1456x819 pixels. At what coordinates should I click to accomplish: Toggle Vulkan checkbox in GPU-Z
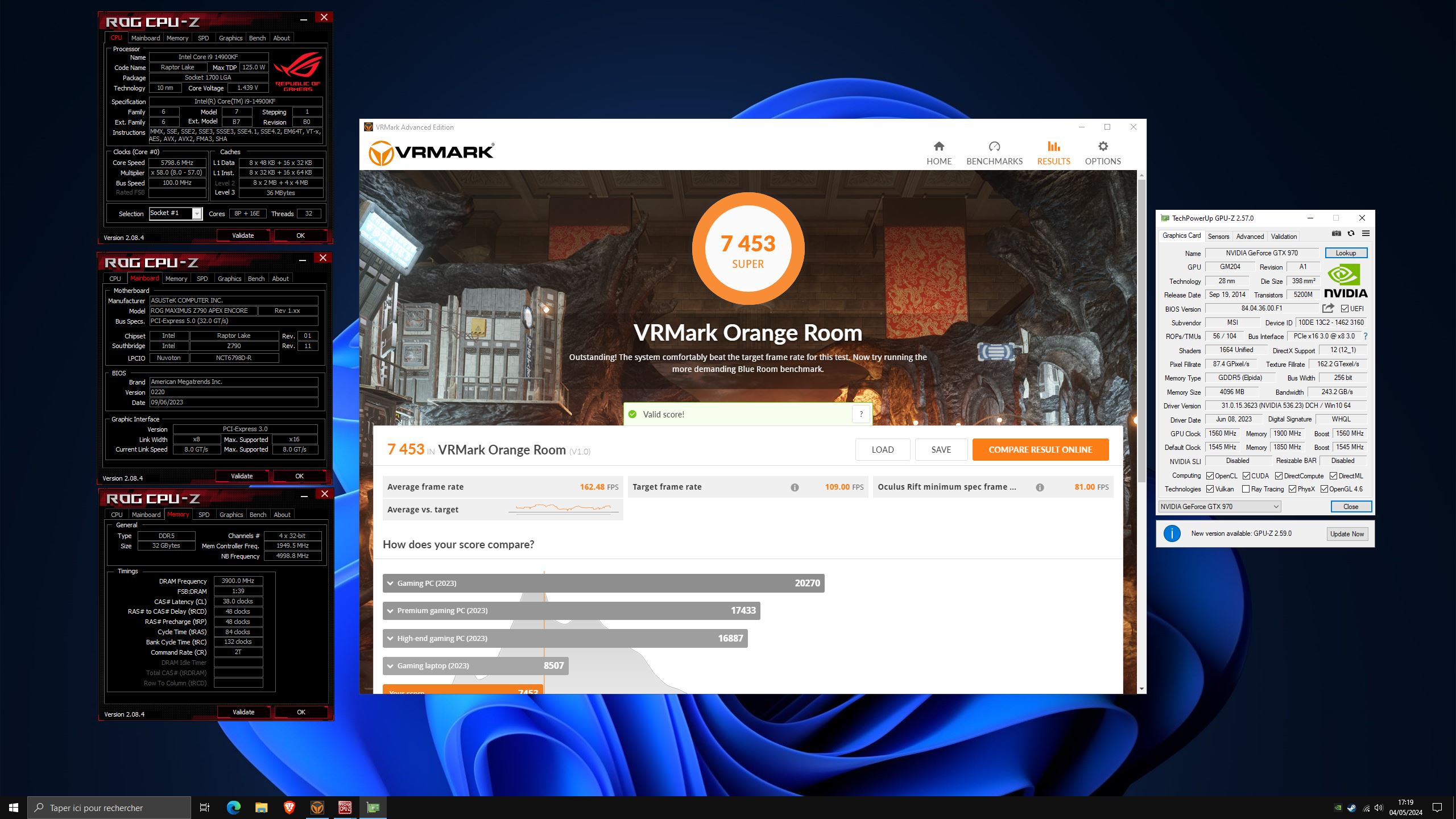click(1210, 489)
